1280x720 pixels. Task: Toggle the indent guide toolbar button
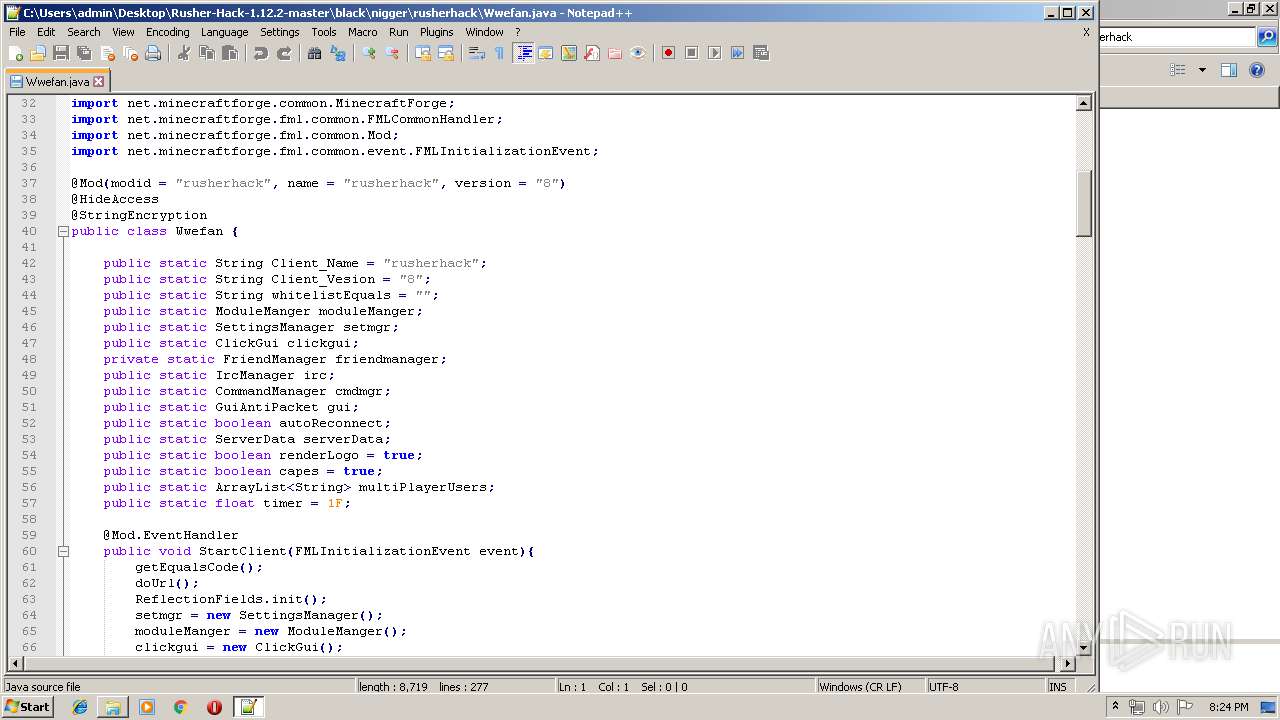[523, 53]
